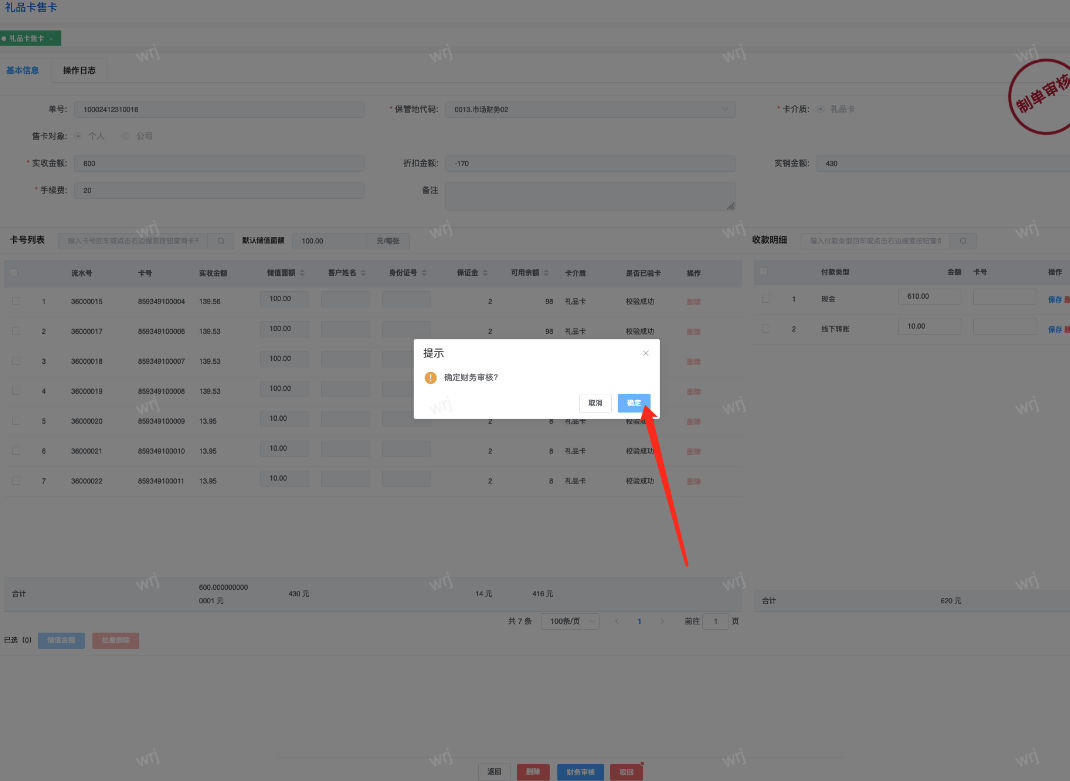The image size is (1070, 781).
Task: Go to next page arrow
Action: [662, 621]
